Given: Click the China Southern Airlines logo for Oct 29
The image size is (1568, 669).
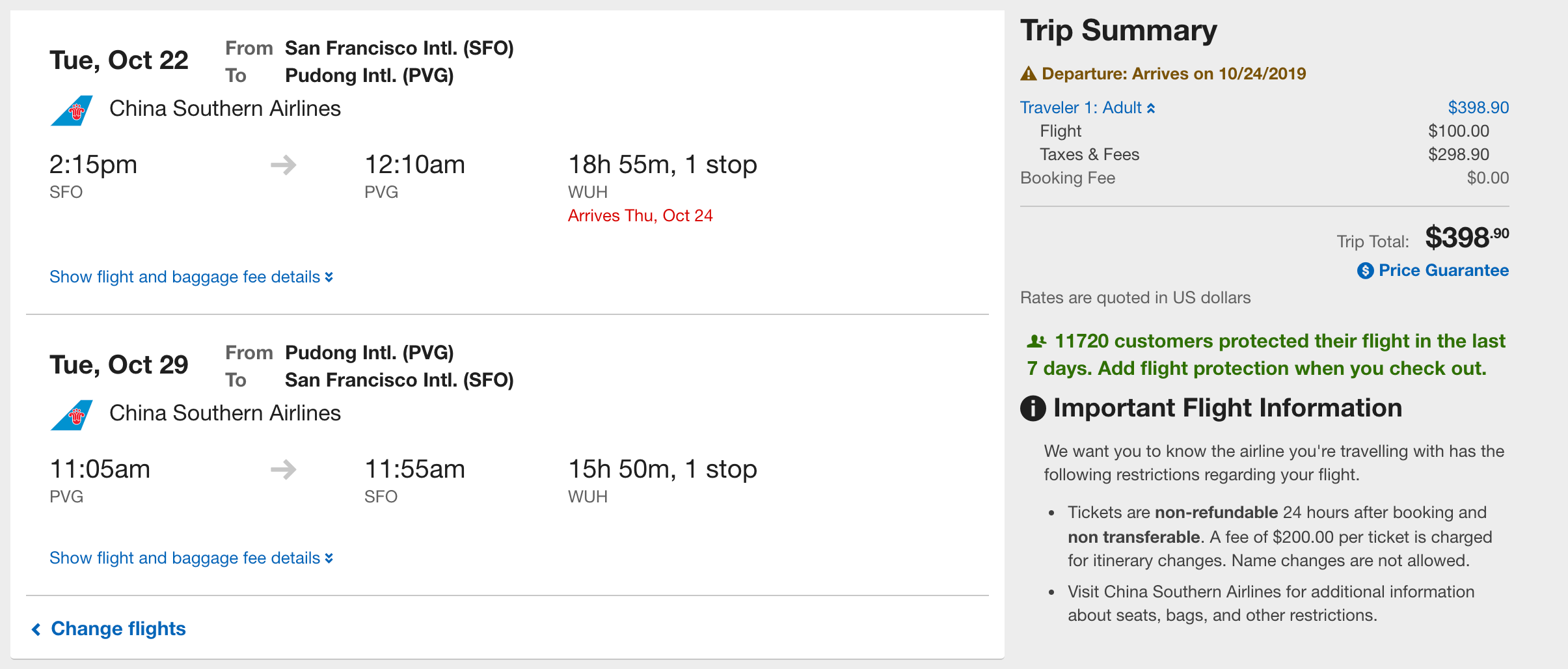Looking at the screenshot, I should point(72,415).
